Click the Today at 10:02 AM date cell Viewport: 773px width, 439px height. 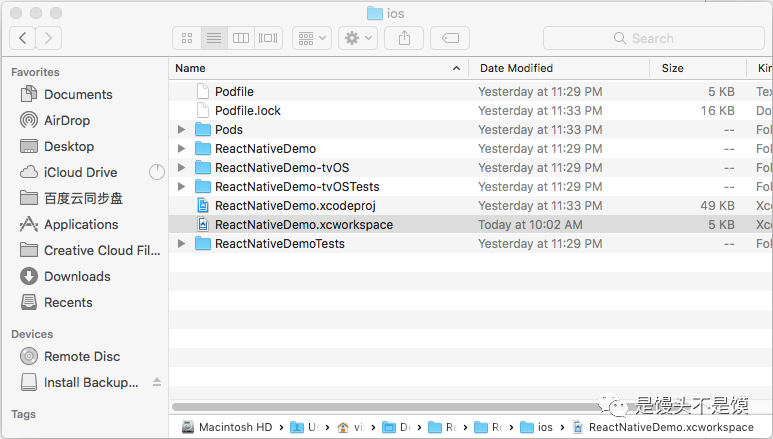[530, 224]
